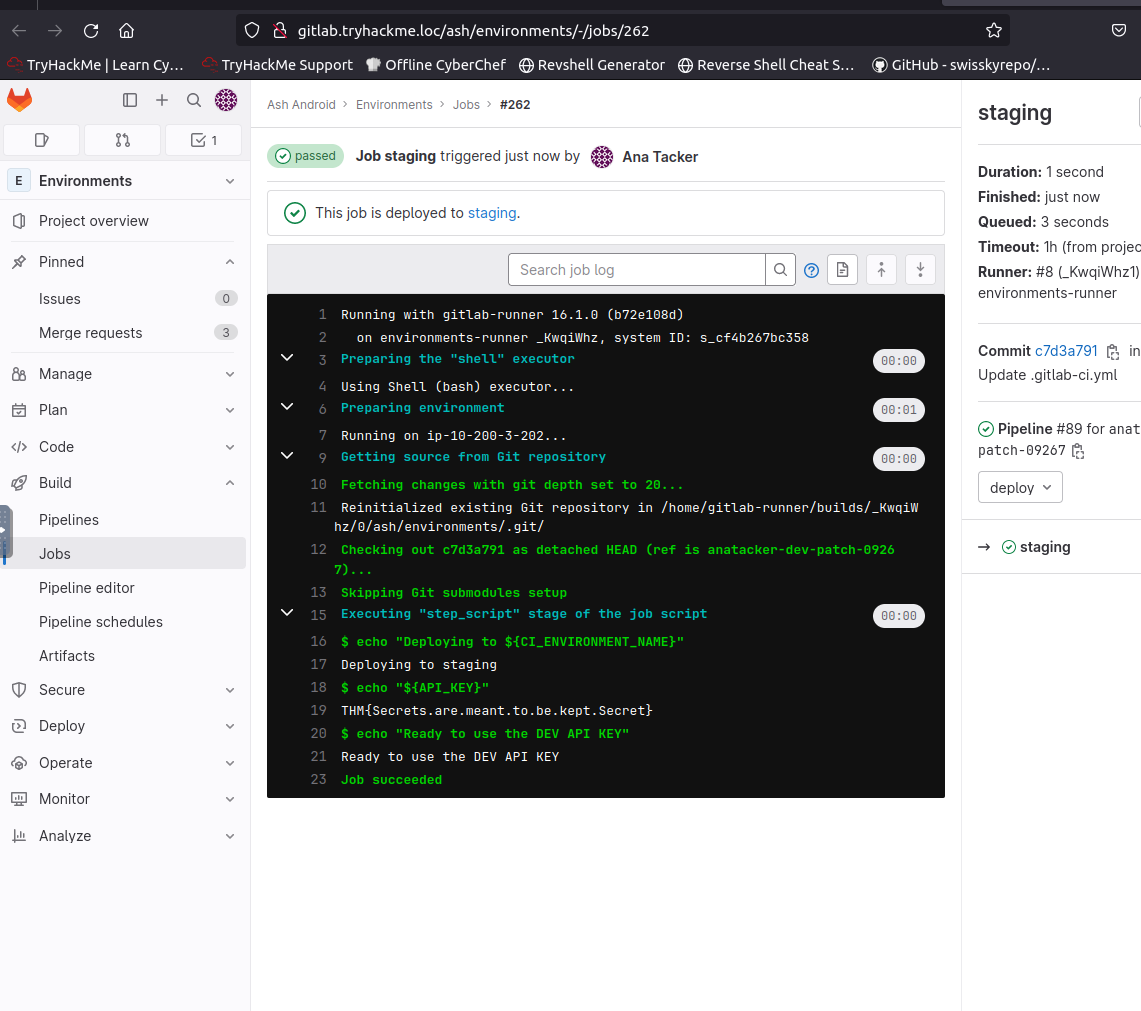The height and width of the screenshot is (1011, 1141).
Task: Collapse the 'Preparing the shell executor' section
Action: (x=287, y=358)
